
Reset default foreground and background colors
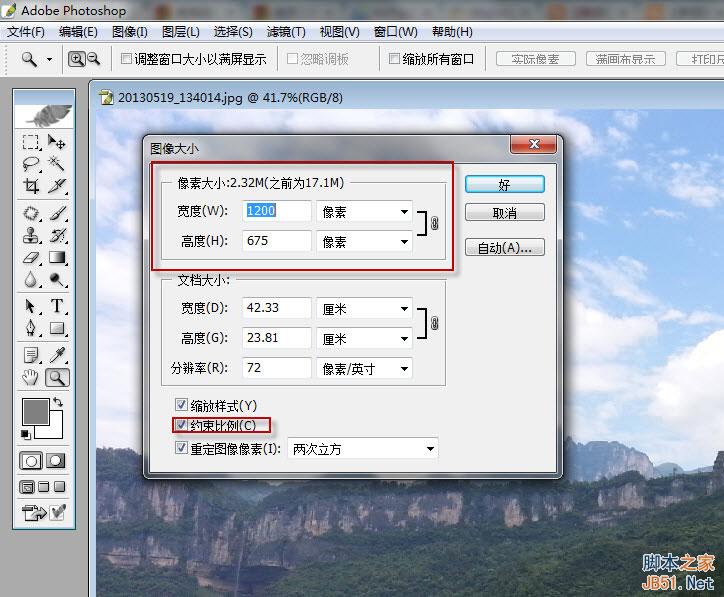26,434
